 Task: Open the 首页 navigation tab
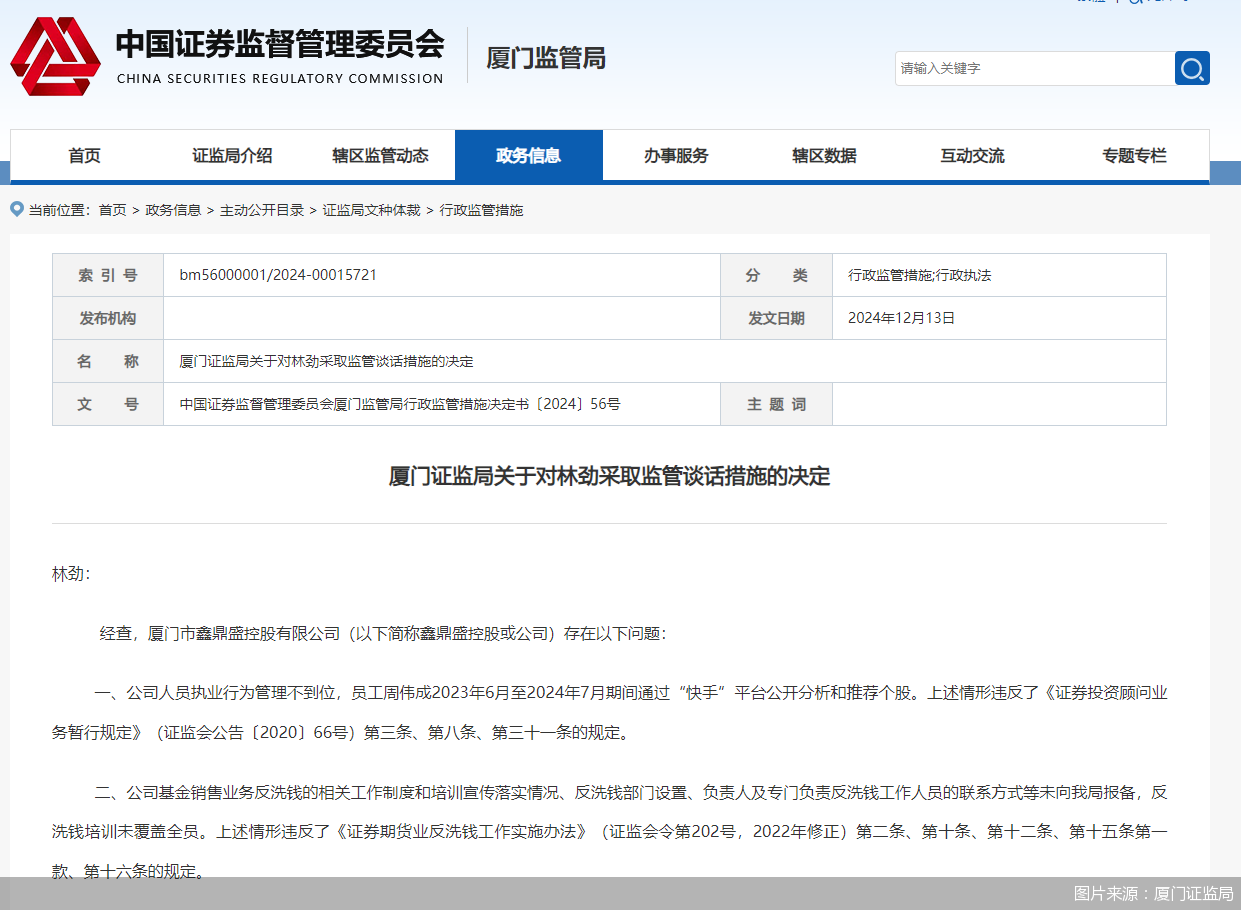click(x=85, y=156)
